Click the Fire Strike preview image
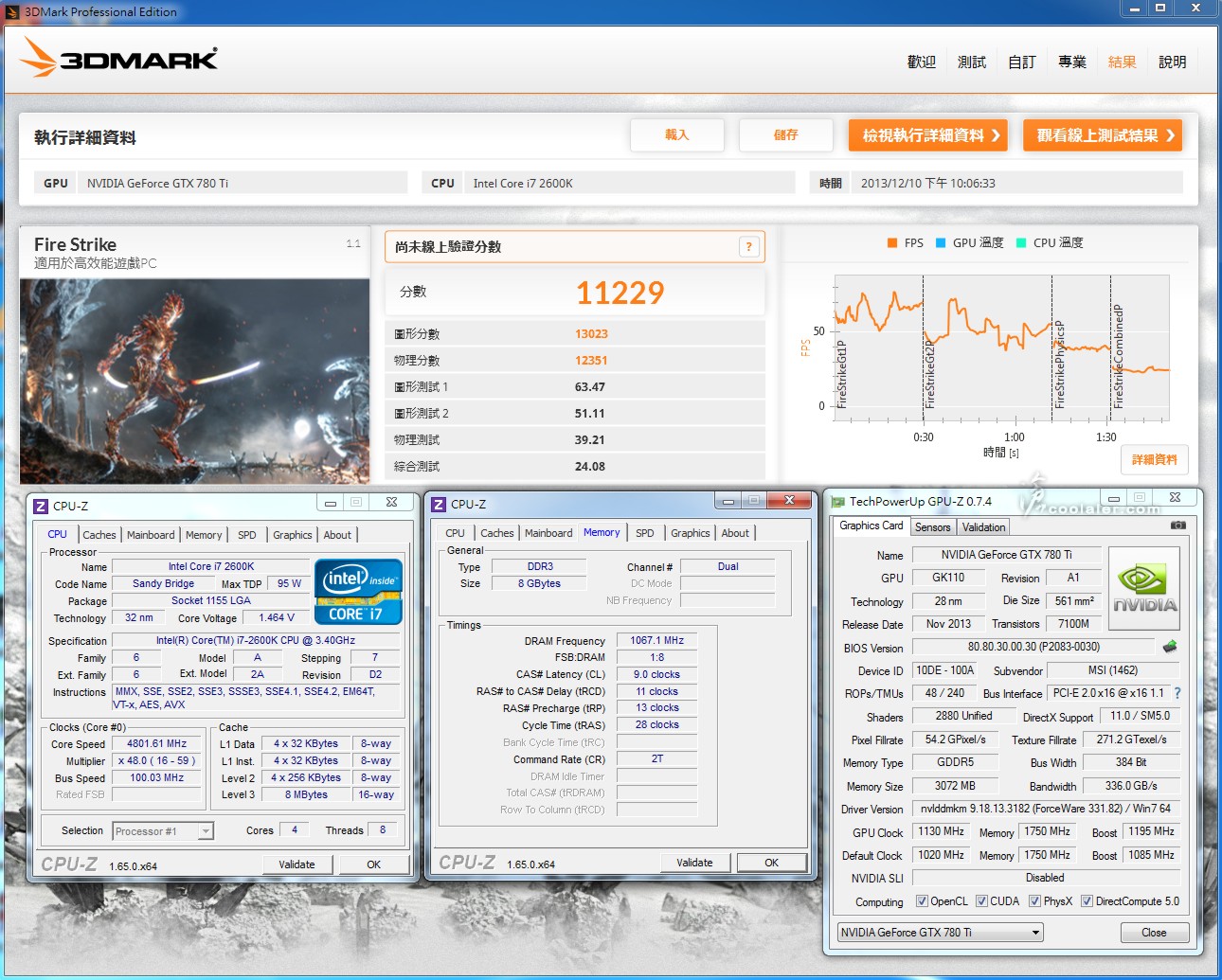 point(195,382)
